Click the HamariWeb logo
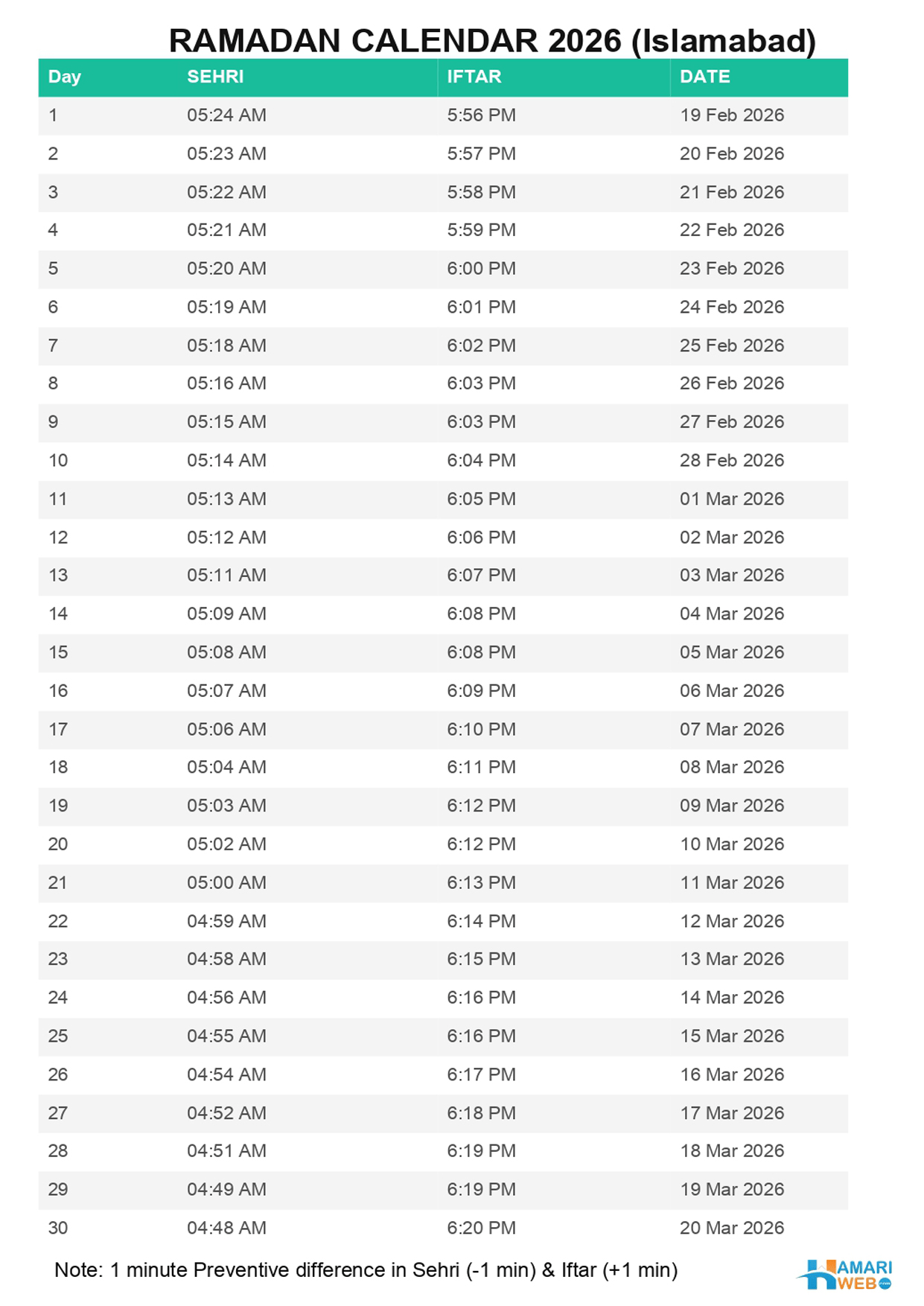The image size is (924, 1306). click(x=844, y=1274)
